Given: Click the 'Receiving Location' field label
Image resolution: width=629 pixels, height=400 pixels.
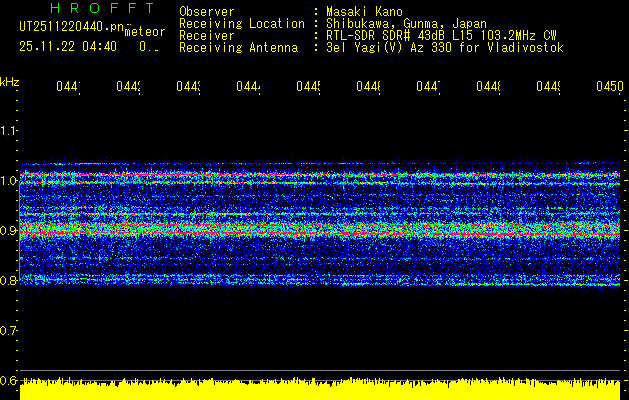Looking at the screenshot, I should click(x=241, y=23).
